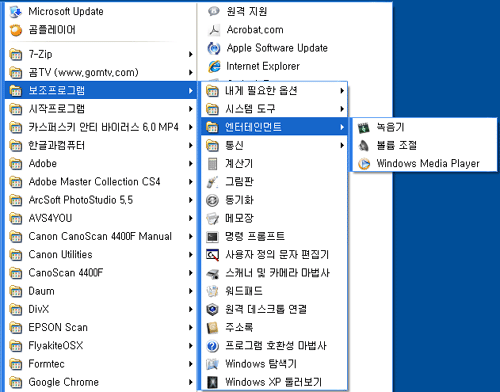Image resolution: width=500 pixels, height=392 pixels.
Task: Expand the 곰TV submenu arrow
Action: click(x=190, y=72)
